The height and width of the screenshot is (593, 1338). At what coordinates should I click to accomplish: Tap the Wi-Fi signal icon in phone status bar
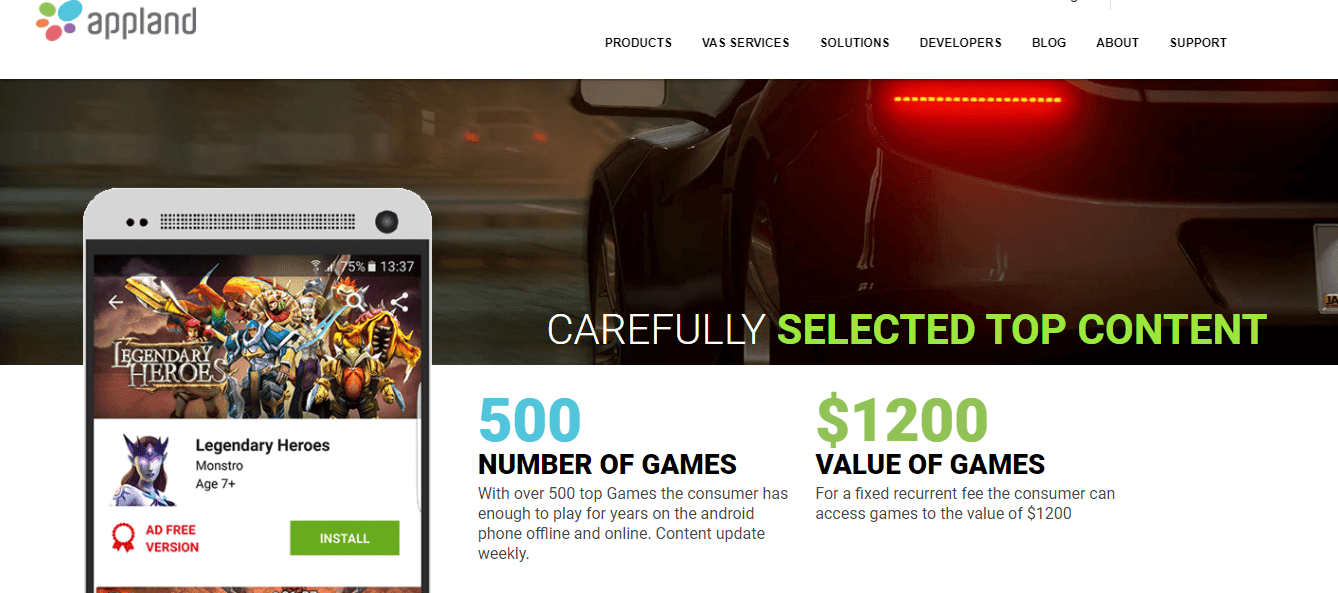point(316,266)
